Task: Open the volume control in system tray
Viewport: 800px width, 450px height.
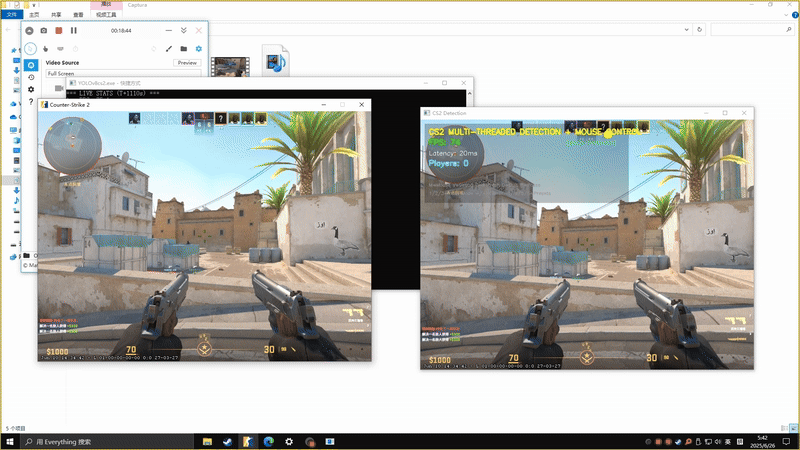Action: coord(717,442)
